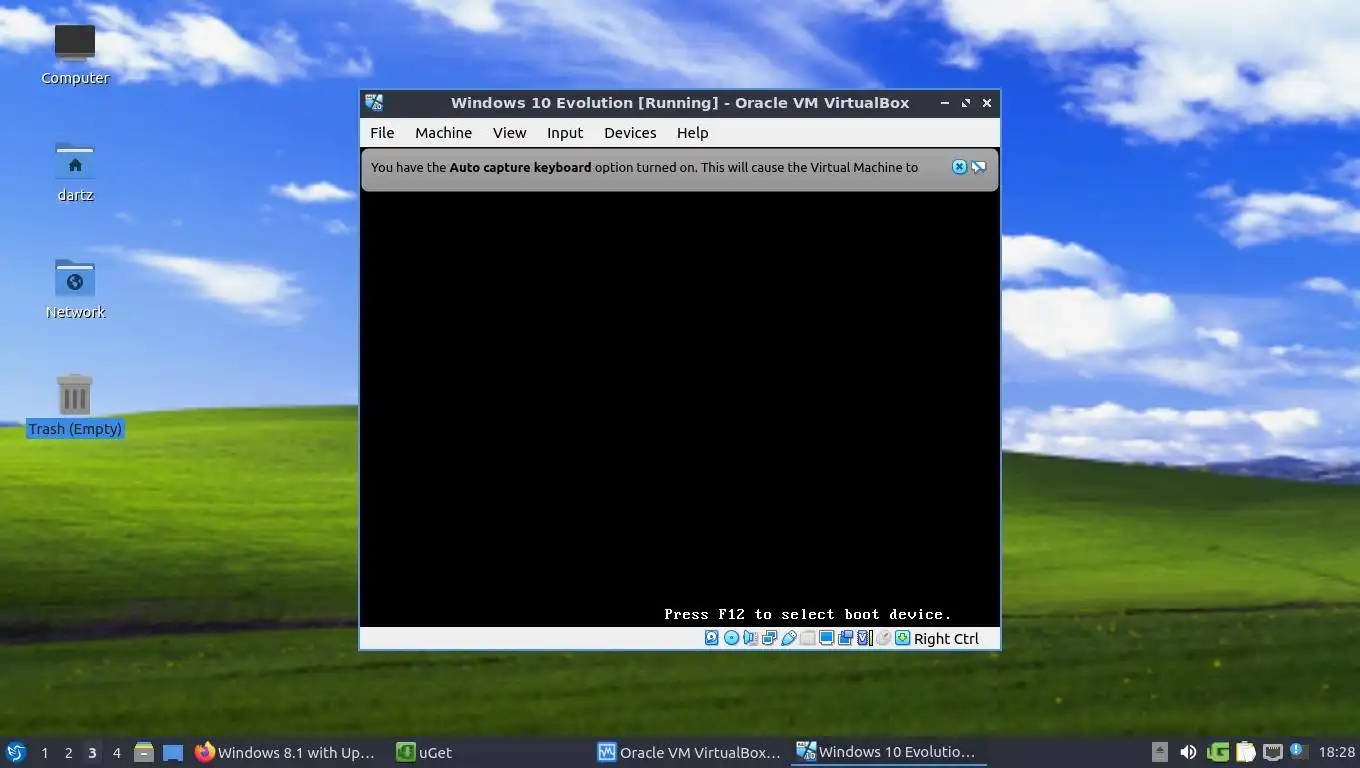Click the green keyboard capture arrow icon
1360x768 pixels.
902,638
